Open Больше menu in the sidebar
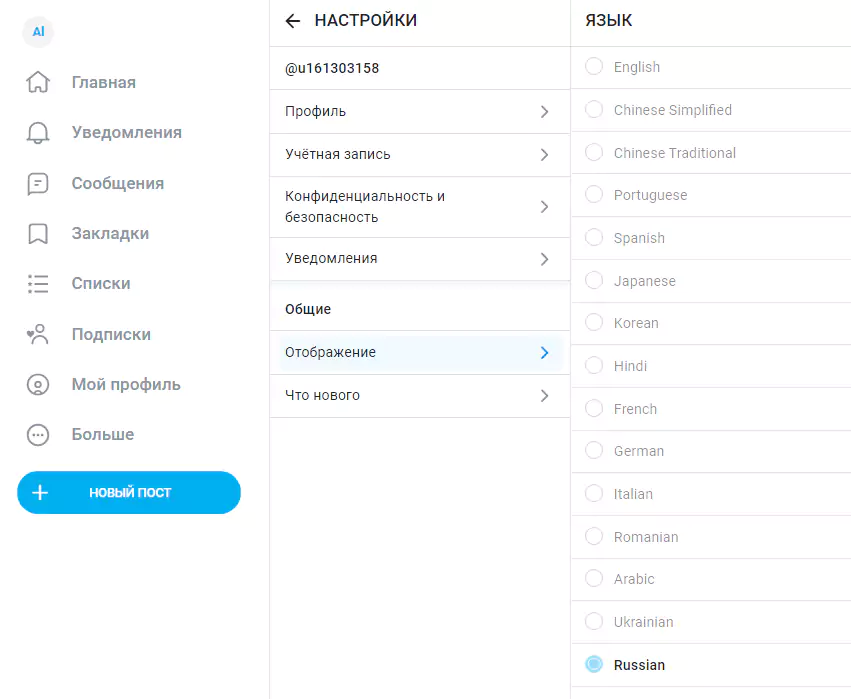Image resolution: width=851 pixels, height=699 pixels. coord(103,434)
